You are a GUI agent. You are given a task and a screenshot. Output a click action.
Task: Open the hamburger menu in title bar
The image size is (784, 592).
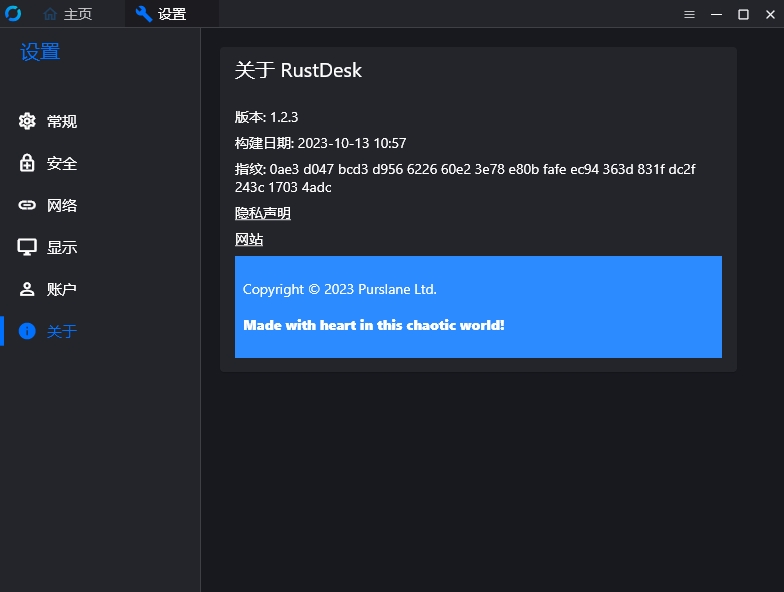690,14
